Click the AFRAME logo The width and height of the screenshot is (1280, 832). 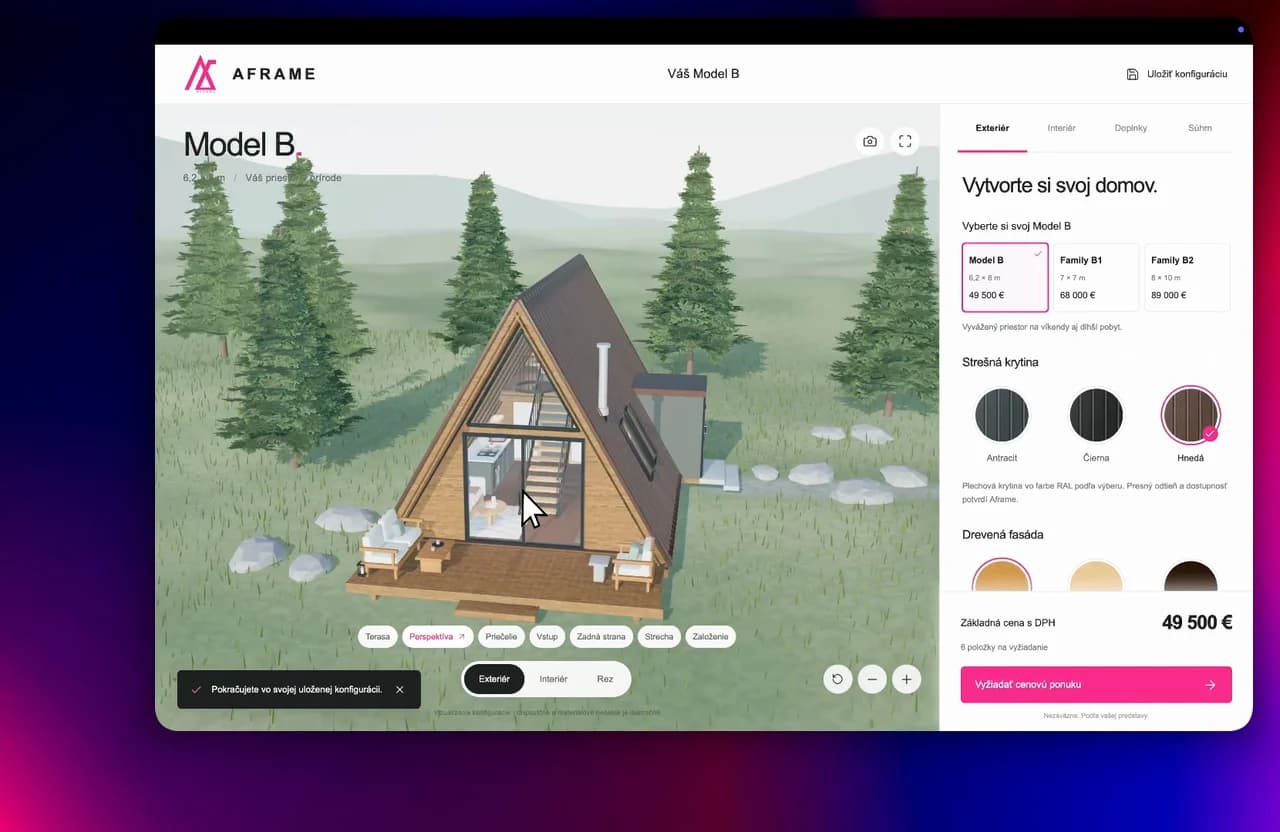click(x=250, y=74)
